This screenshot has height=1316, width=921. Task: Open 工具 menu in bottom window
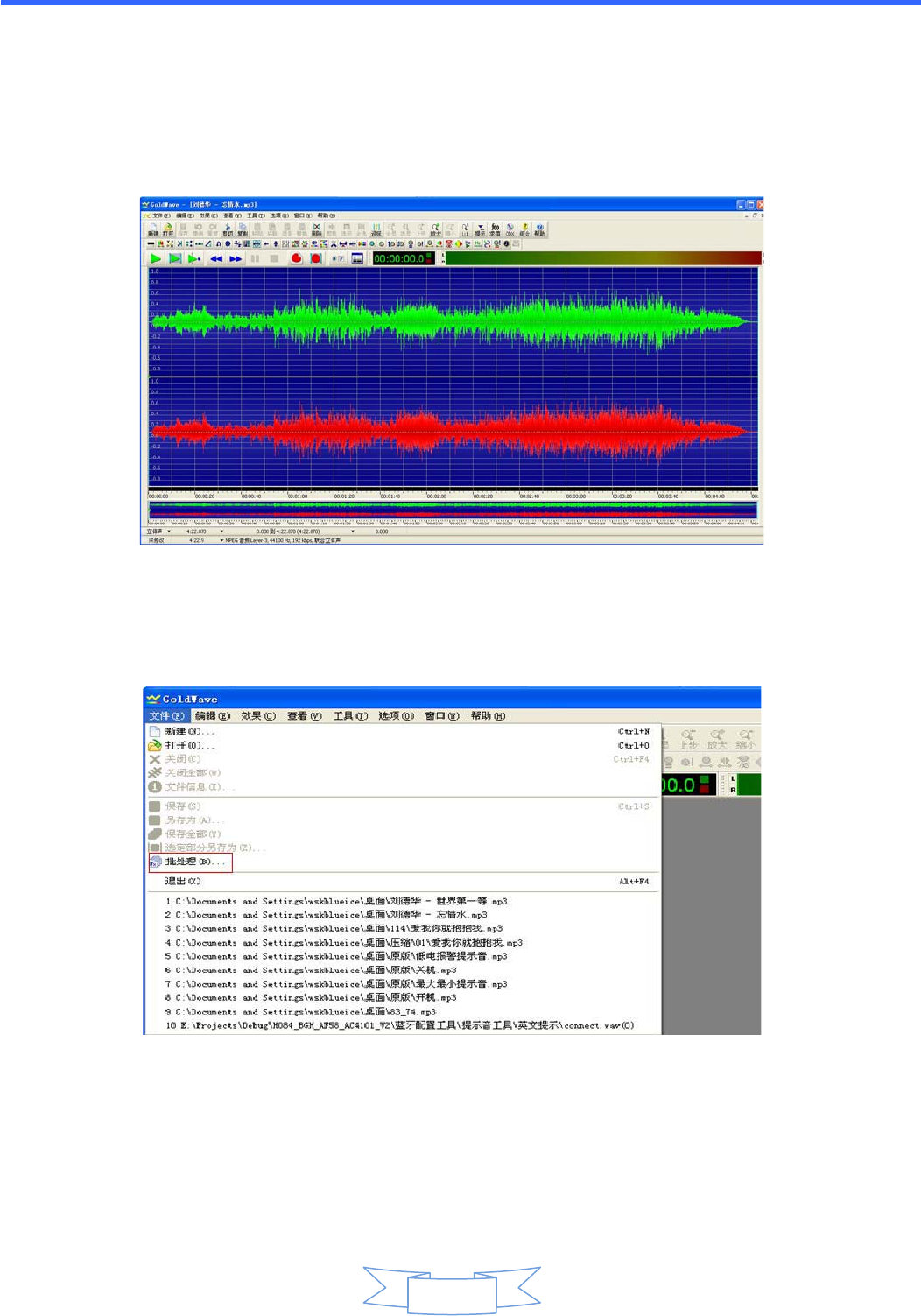coord(350,716)
